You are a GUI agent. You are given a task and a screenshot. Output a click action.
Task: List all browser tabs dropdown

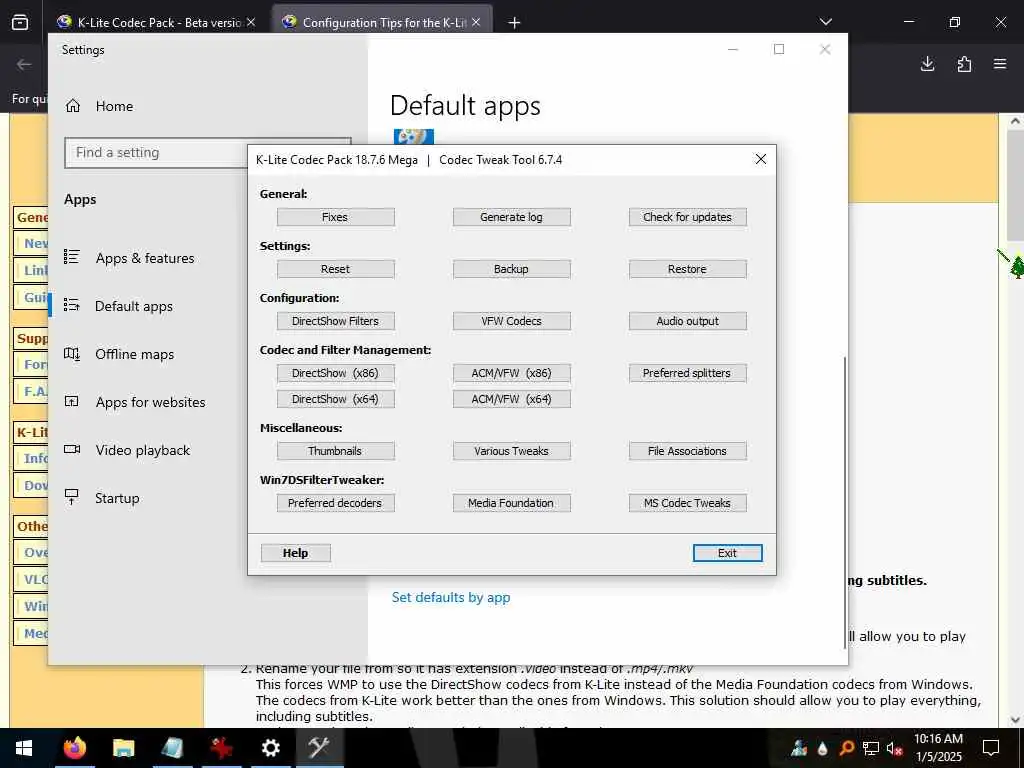pyautogui.click(x=825, y=22)
